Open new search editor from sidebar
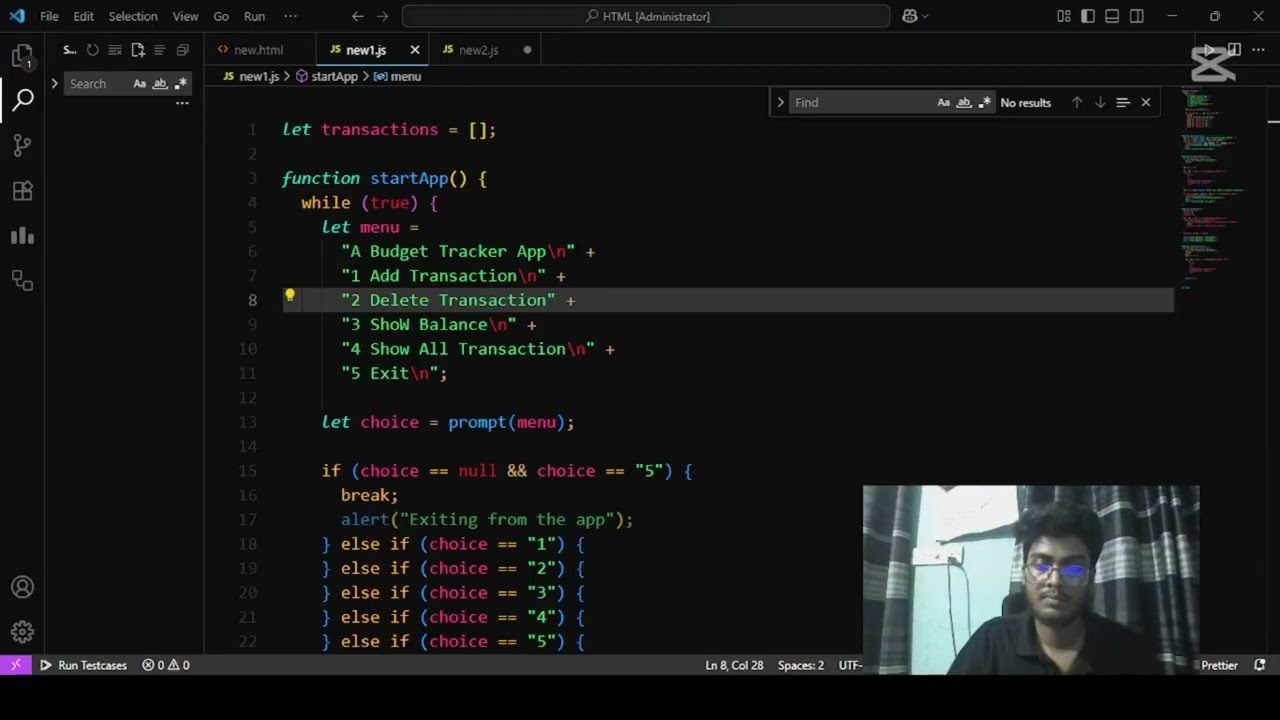The width and height of the screenshot is (1280, 720). click(x=138, y=50)
